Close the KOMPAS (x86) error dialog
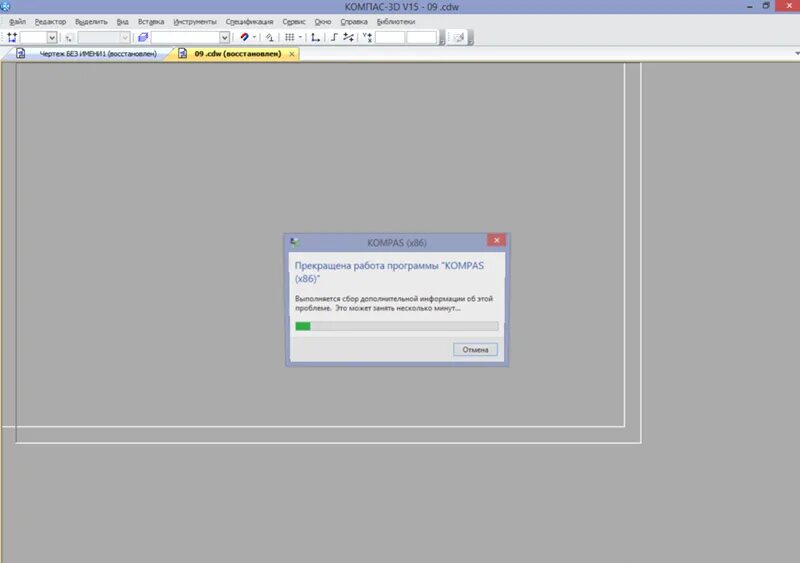Screen dimensions: 800x563 [496, 240]
